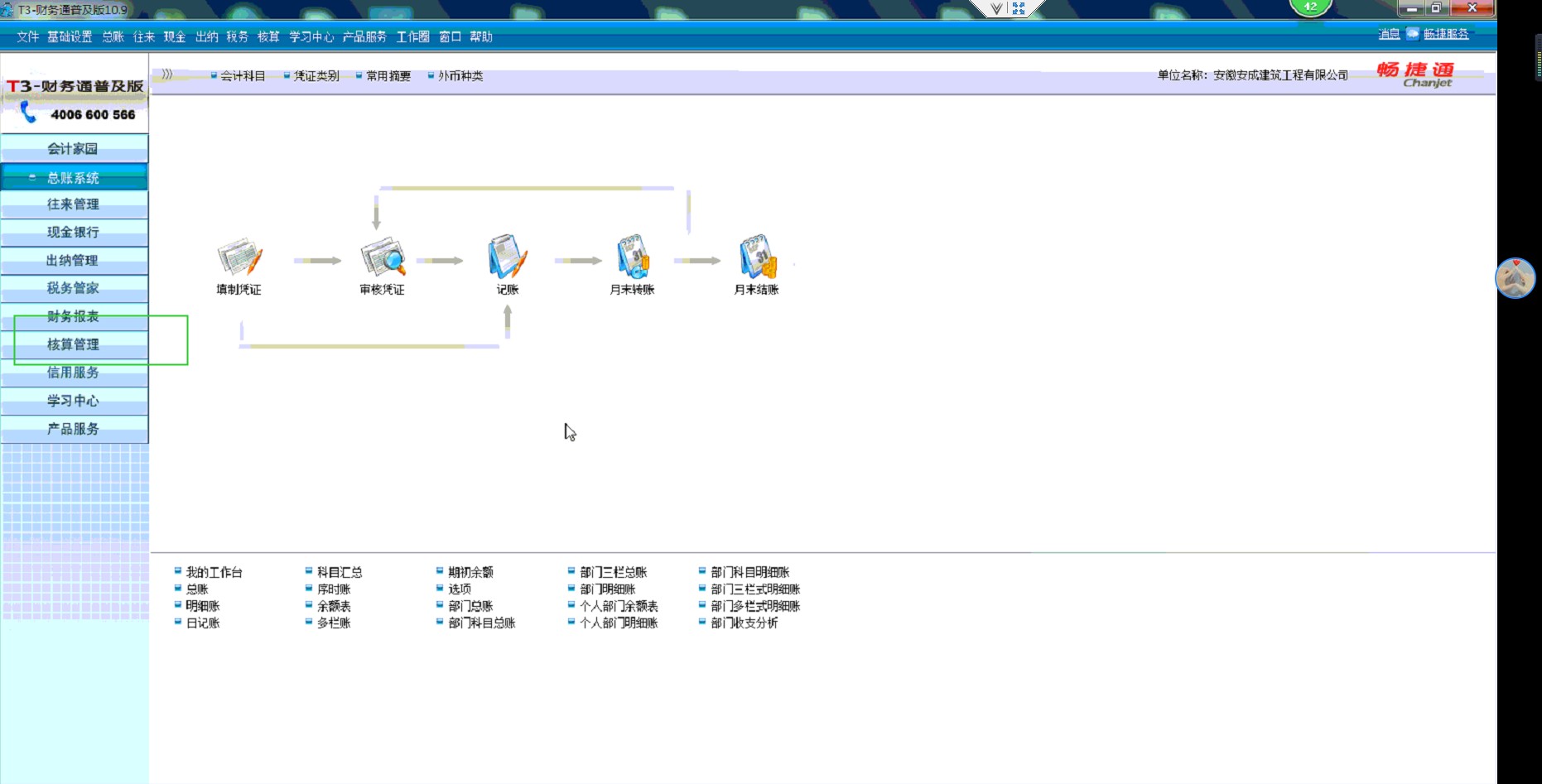Open 部门科目总账 link

(482, 623)
